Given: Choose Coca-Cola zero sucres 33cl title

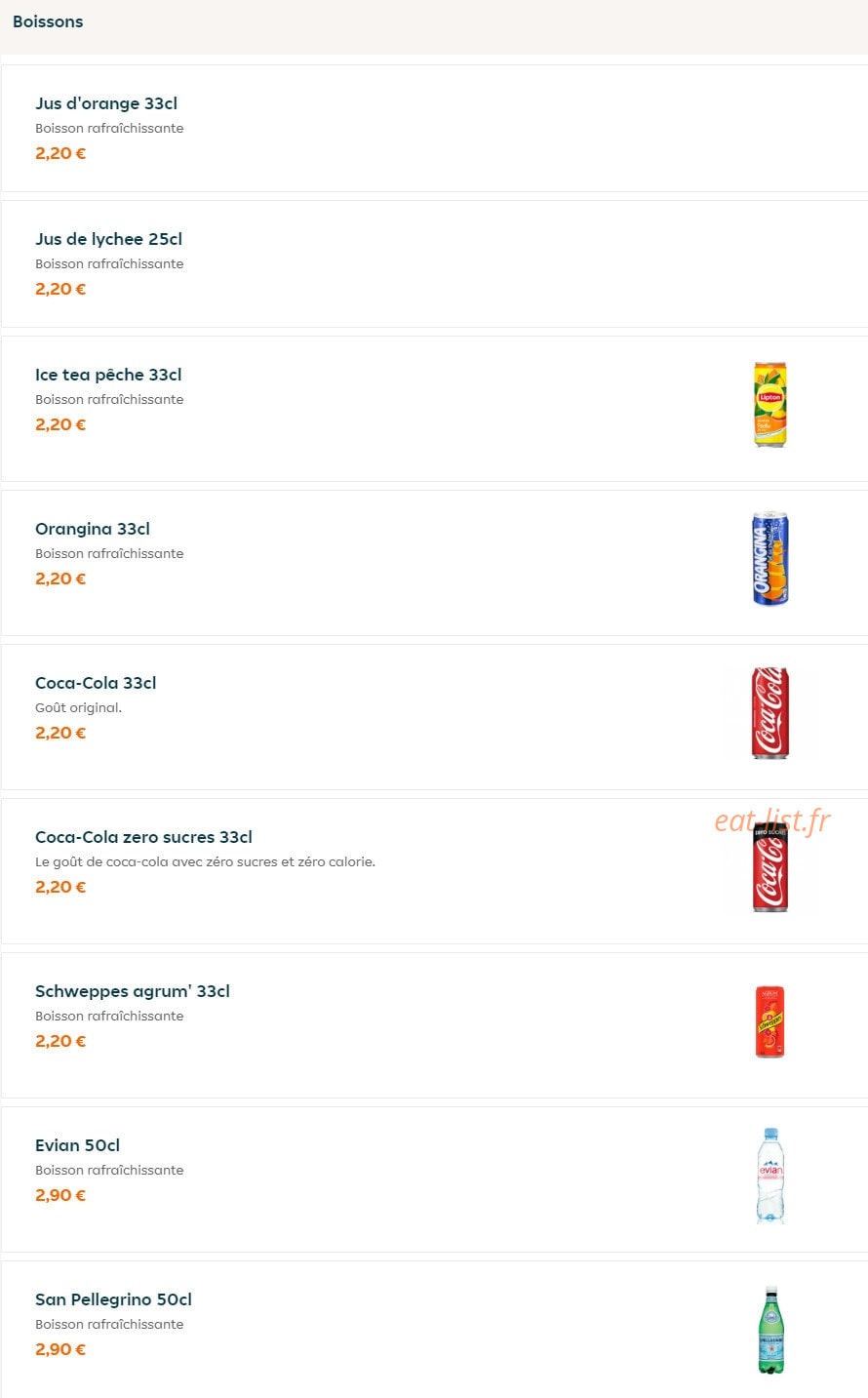Looking at the screenshot, I should click(x=143, y=837).
